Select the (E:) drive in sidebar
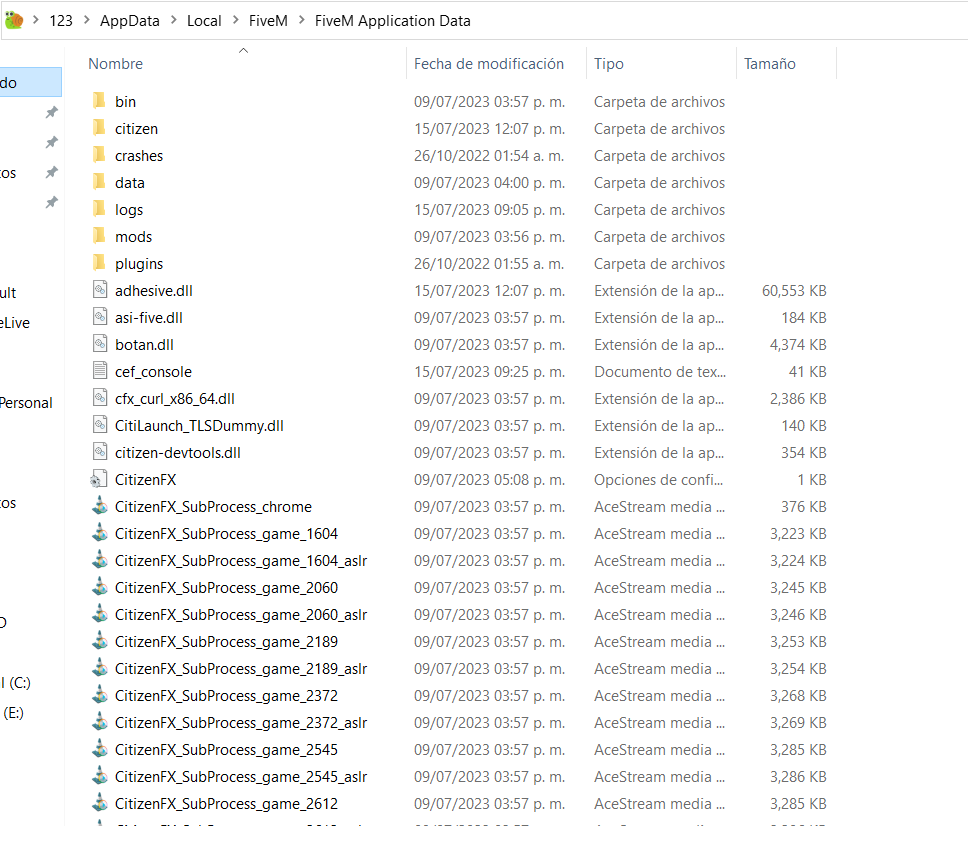This screenshot has height=846, width=968. [14, 713]
